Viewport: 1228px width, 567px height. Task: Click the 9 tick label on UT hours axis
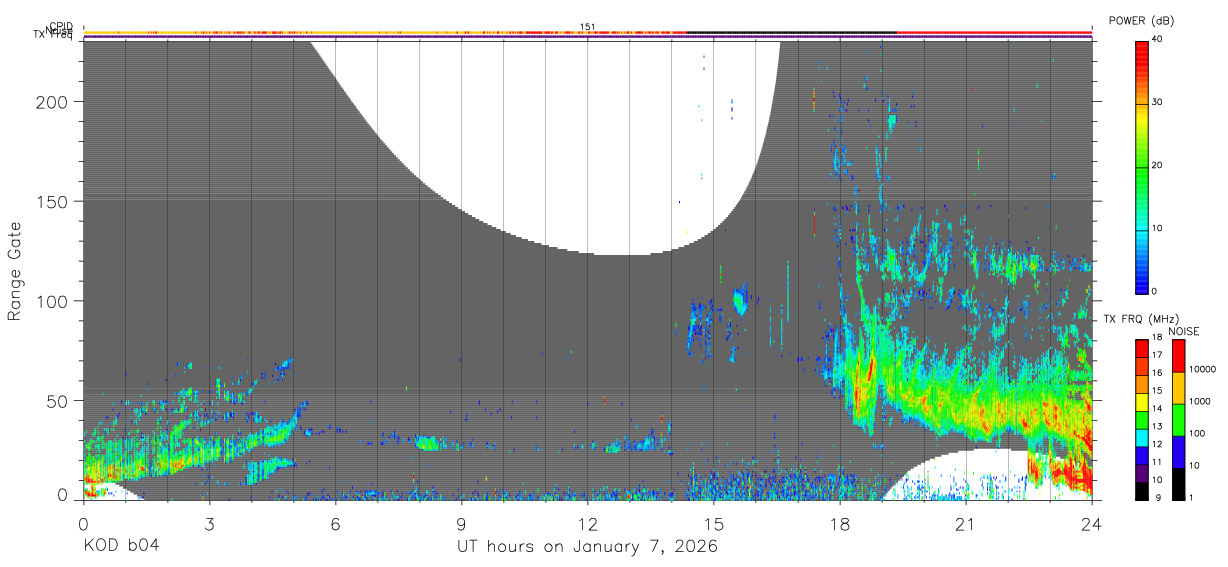[x=461, y=523]
